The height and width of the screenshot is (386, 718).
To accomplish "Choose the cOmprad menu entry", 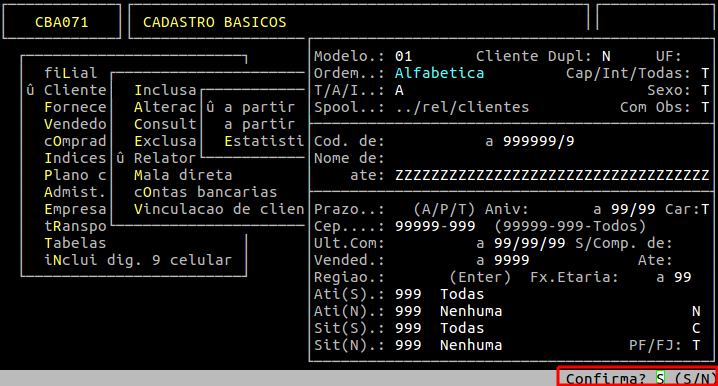I will pos(75,141).
